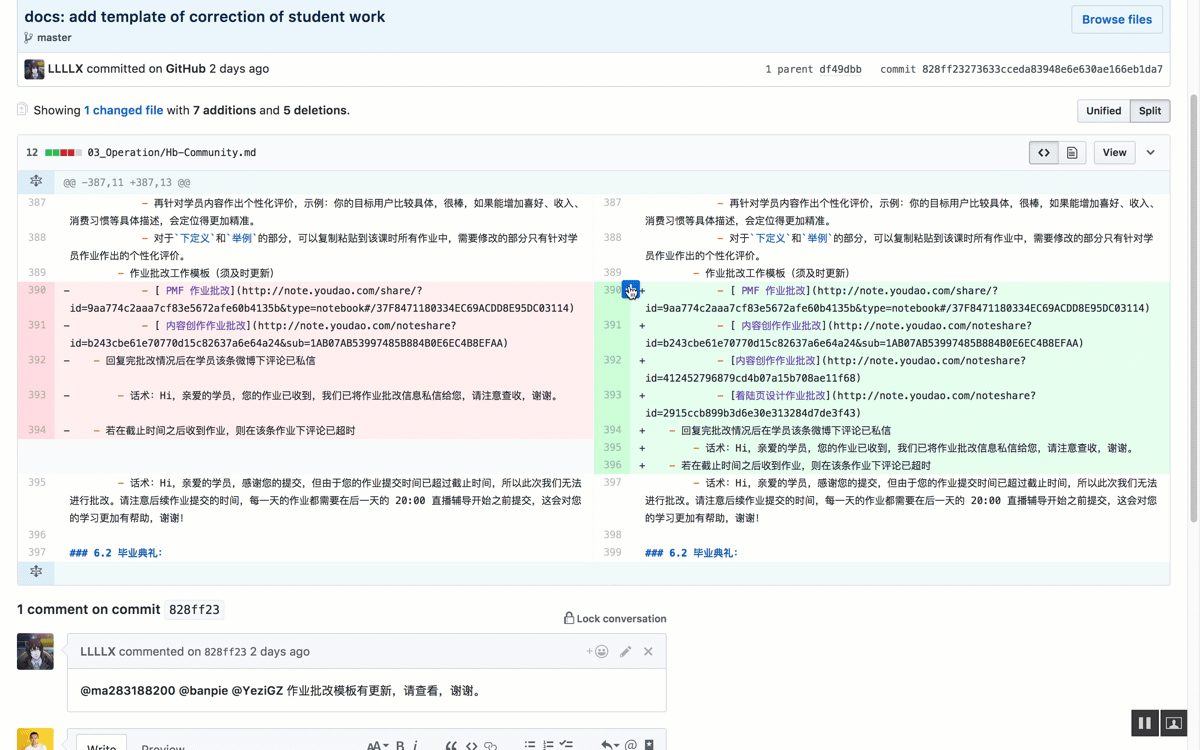
Task: Expand hidden lines below the diff
Action: pyautogui.click(x=36, y=572)
